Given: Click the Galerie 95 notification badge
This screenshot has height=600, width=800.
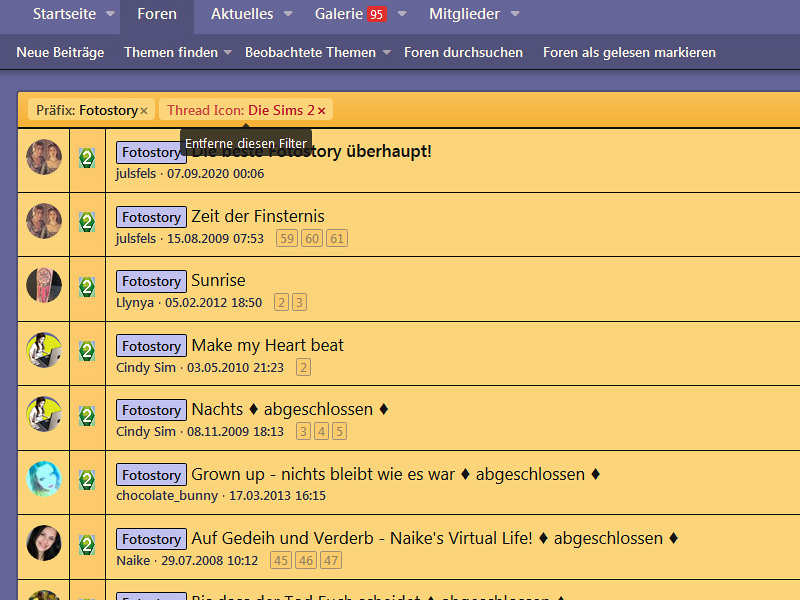Looking at the screenshot, I should (377, 14).
